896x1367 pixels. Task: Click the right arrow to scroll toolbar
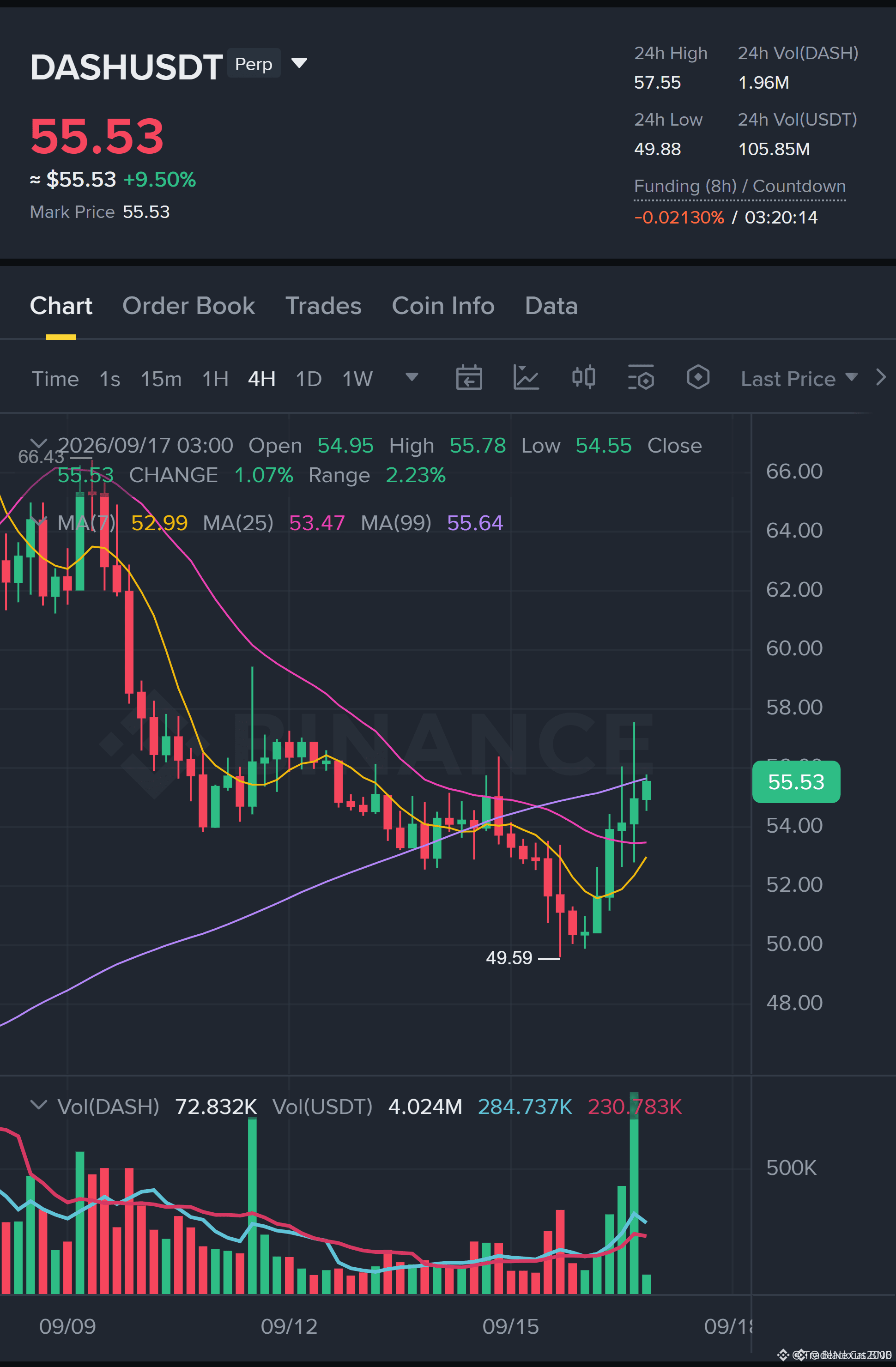(880, 377)
